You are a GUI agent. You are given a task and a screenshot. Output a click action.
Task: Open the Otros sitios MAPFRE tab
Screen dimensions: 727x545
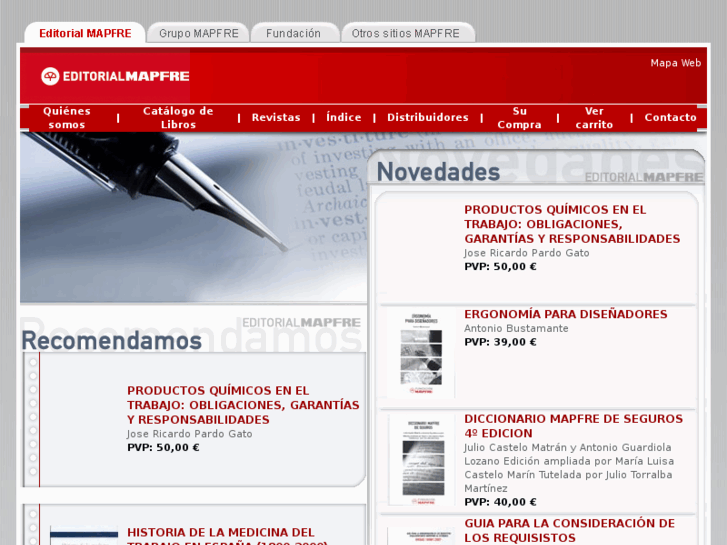click(x=405, y=33)
